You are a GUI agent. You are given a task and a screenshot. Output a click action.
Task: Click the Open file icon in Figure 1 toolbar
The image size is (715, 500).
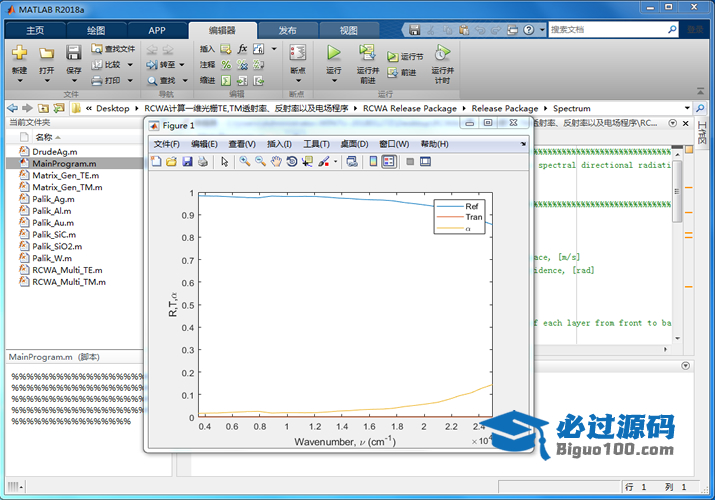coord(171,161)
